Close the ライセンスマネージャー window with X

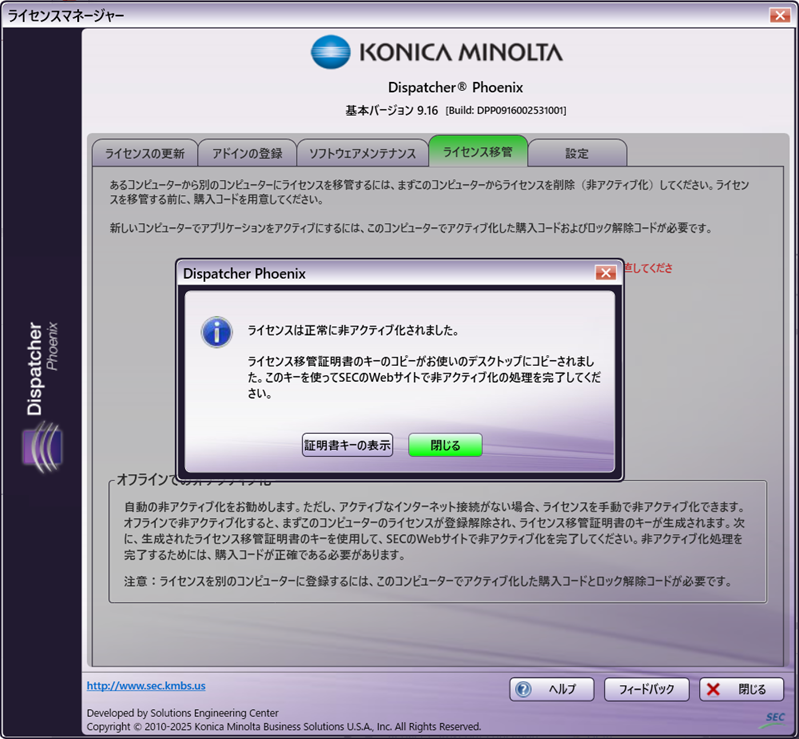[x=779, y=14]
